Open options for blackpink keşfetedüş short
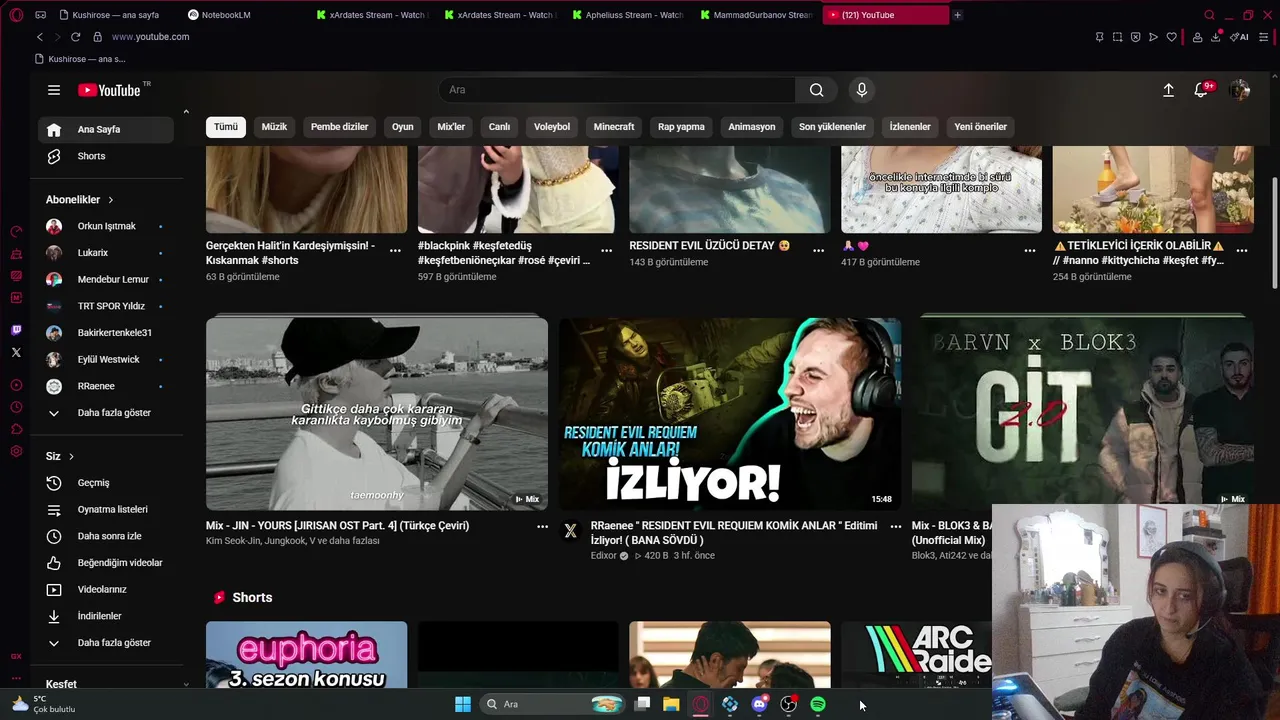 606,251
